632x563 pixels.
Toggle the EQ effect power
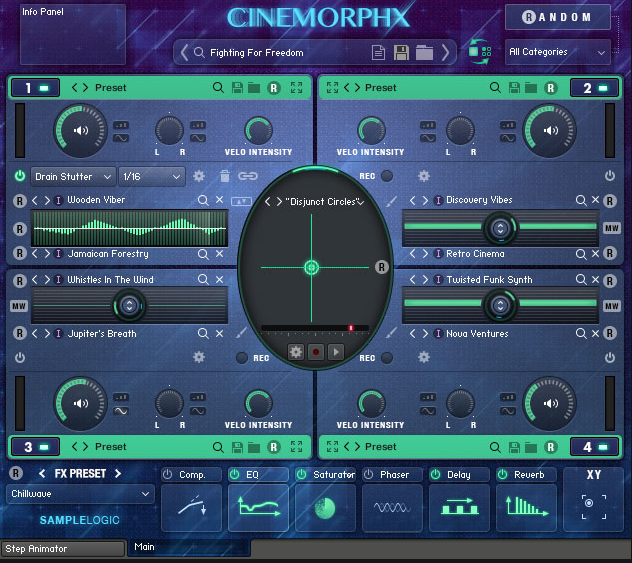click(x=234, y=475)
